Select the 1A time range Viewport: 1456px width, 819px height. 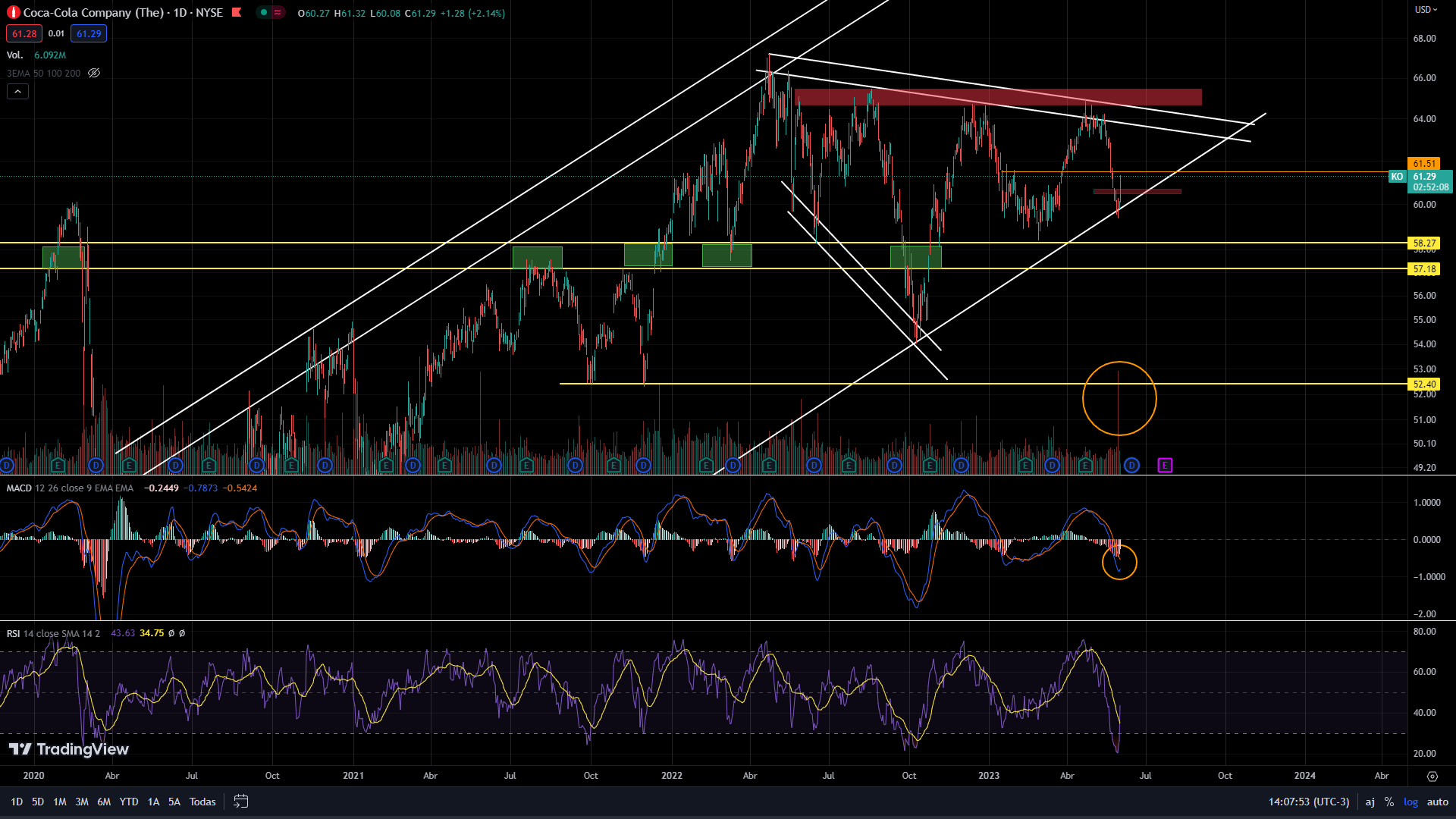coord(153,802)
